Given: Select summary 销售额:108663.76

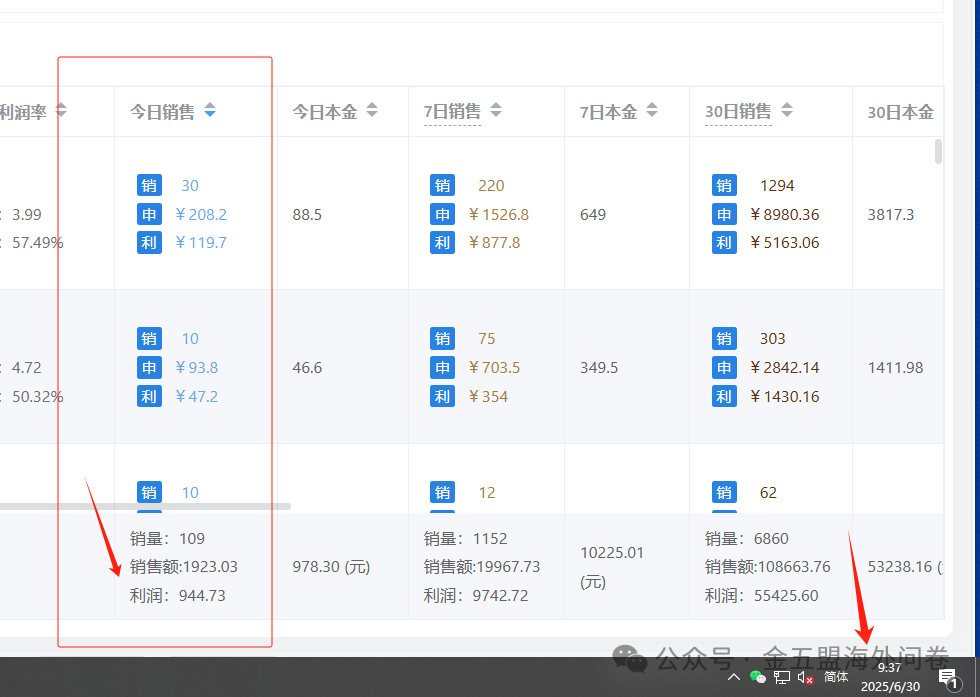Looking at the screenshot, I should click(768, 566).
